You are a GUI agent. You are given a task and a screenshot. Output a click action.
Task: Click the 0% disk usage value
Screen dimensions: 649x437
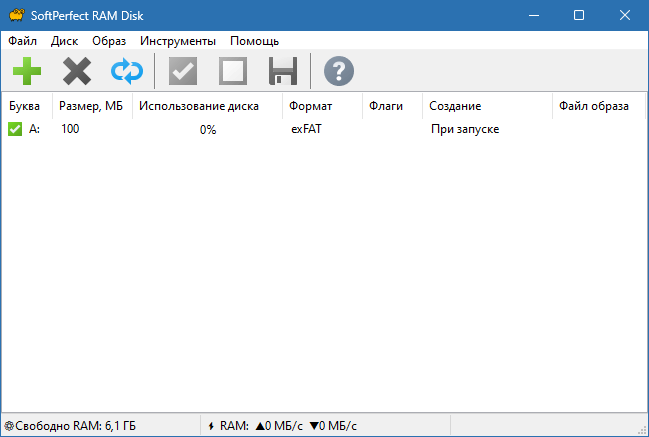point(208,130)
